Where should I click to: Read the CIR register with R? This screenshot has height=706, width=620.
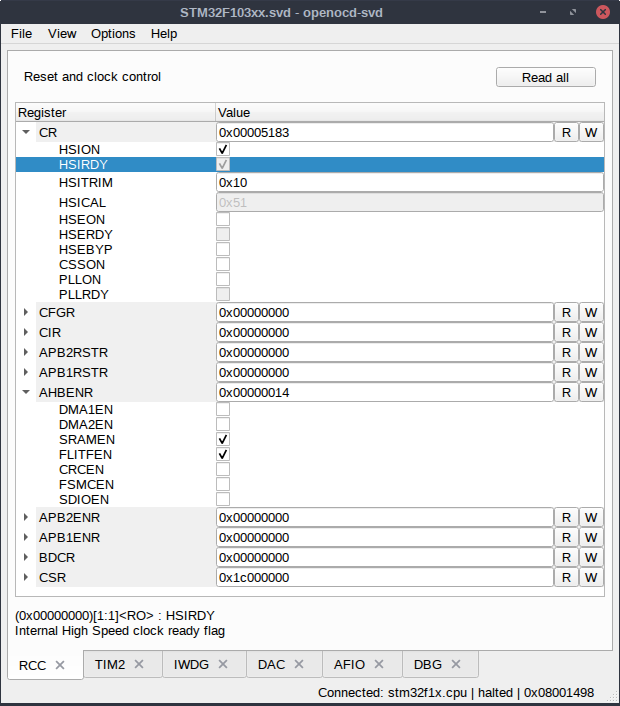[x=566, y=332]
